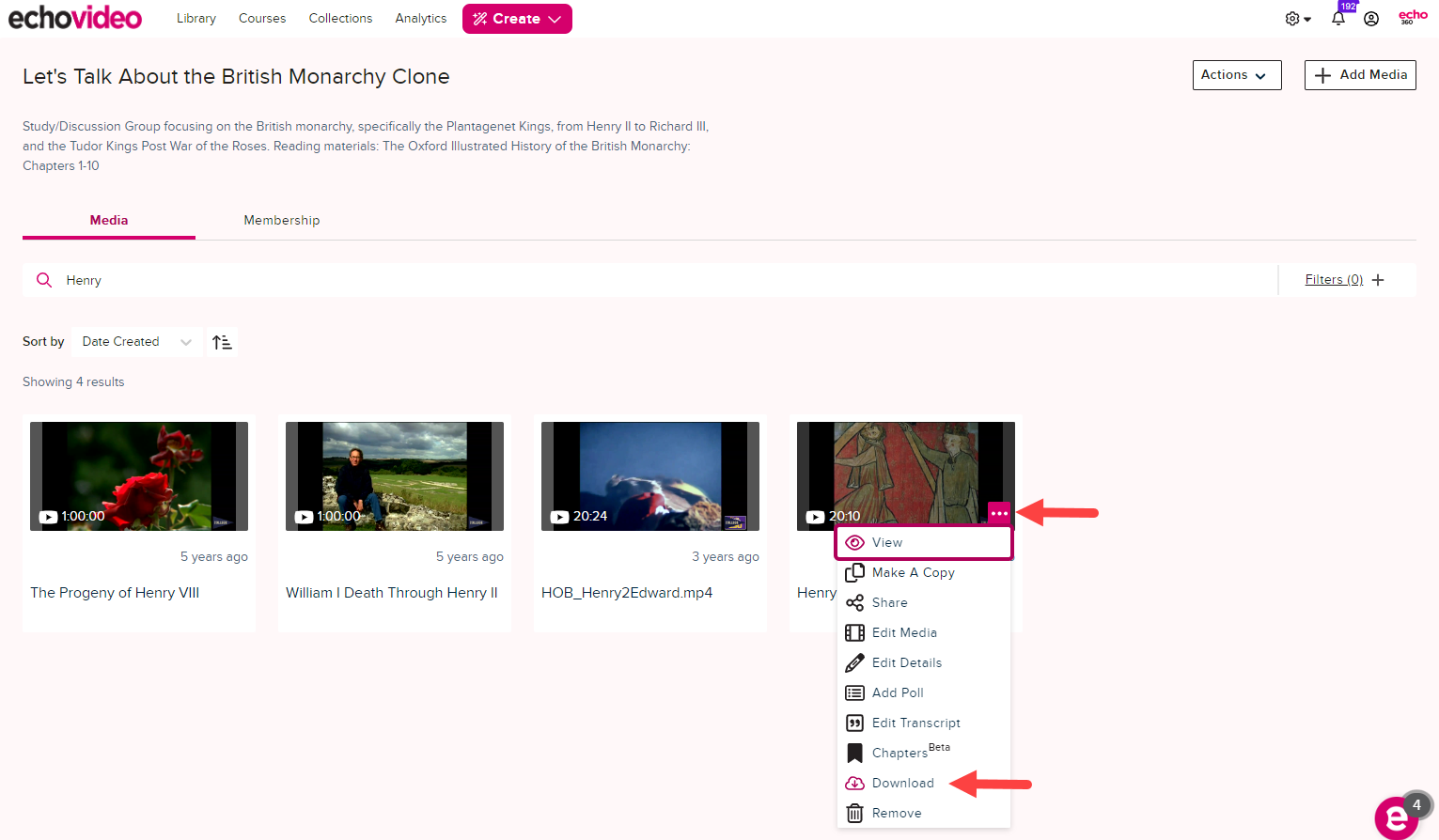
Task: Click title The Progeny of Henry VIII
Action: tap(115, 593)
